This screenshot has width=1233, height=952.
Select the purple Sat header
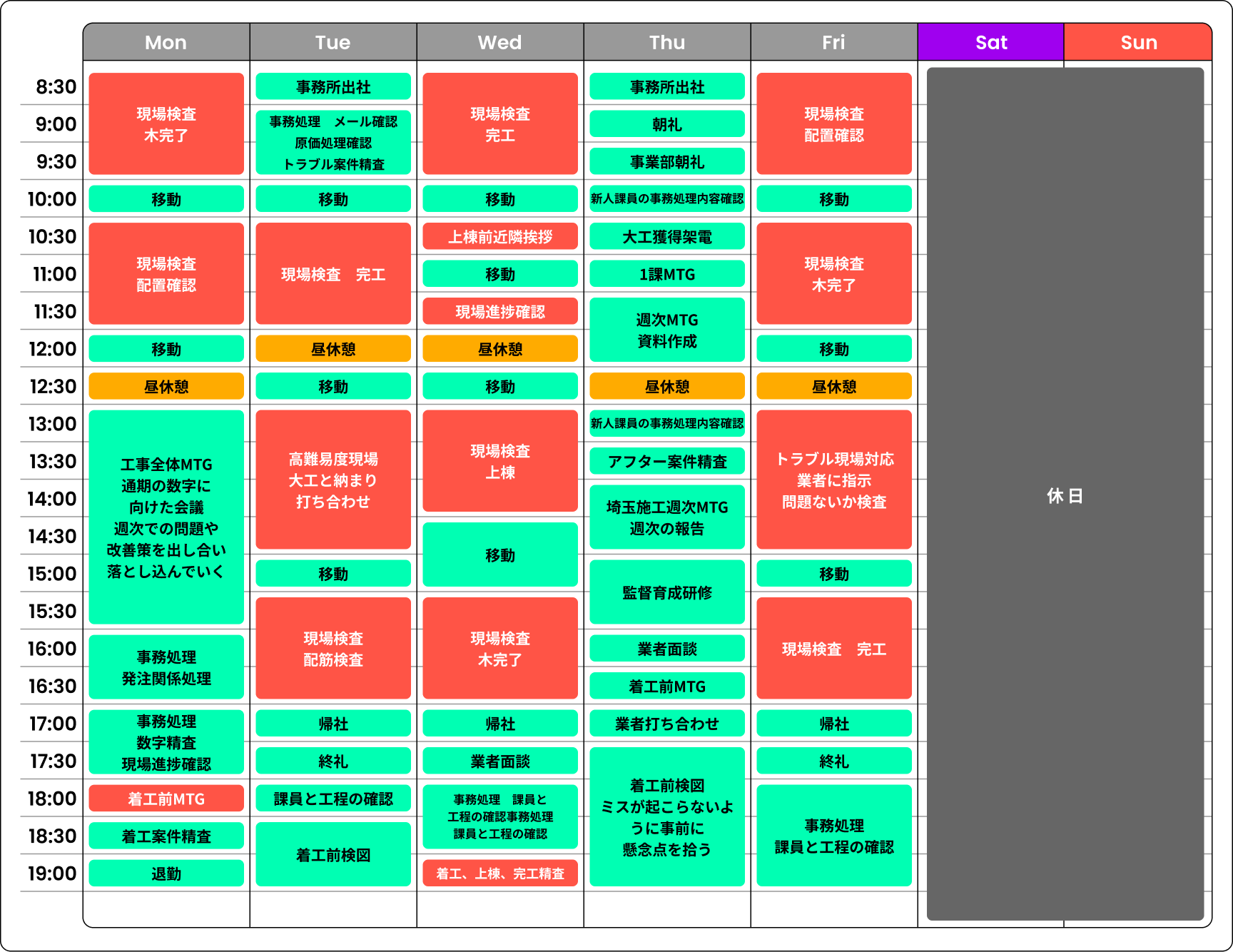pyautogui.click(x=991, y=42)
